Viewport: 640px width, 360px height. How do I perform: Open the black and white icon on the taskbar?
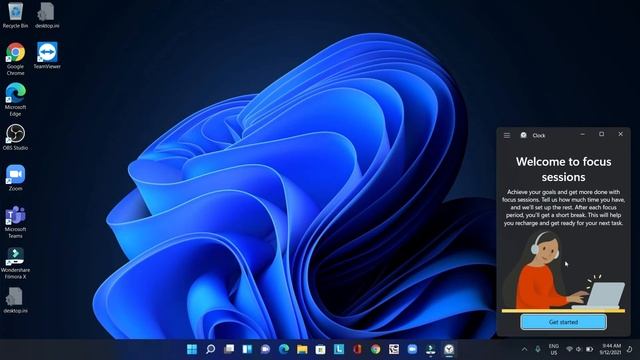pos(394,349)
